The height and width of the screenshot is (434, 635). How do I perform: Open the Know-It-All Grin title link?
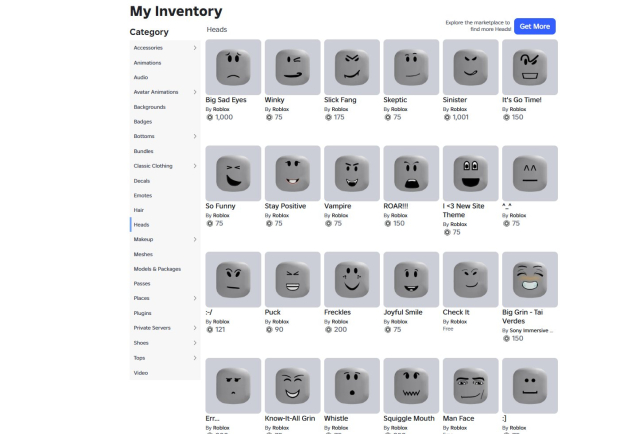pos(290,418)
